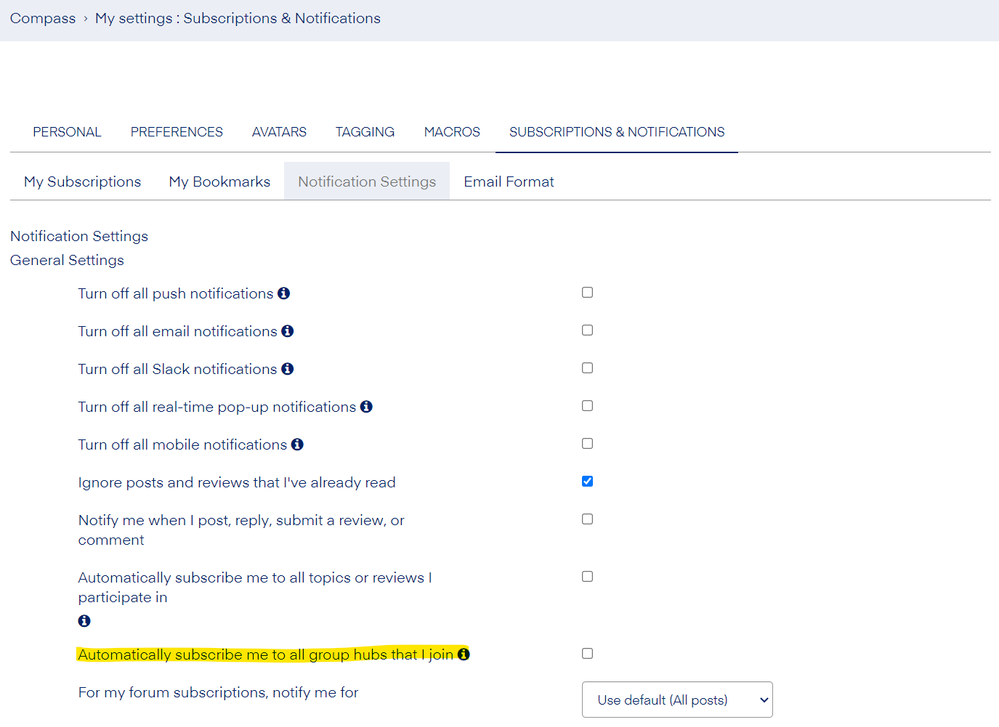999x727 pixels.
Task: Check auto-subscribe to all group hubs box
Action: pyautogui.click(x=587, y=654)
